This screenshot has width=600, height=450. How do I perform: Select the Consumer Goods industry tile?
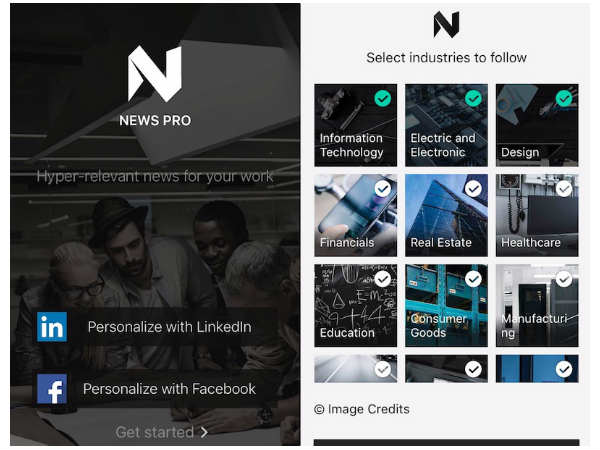tap(446, 305)
